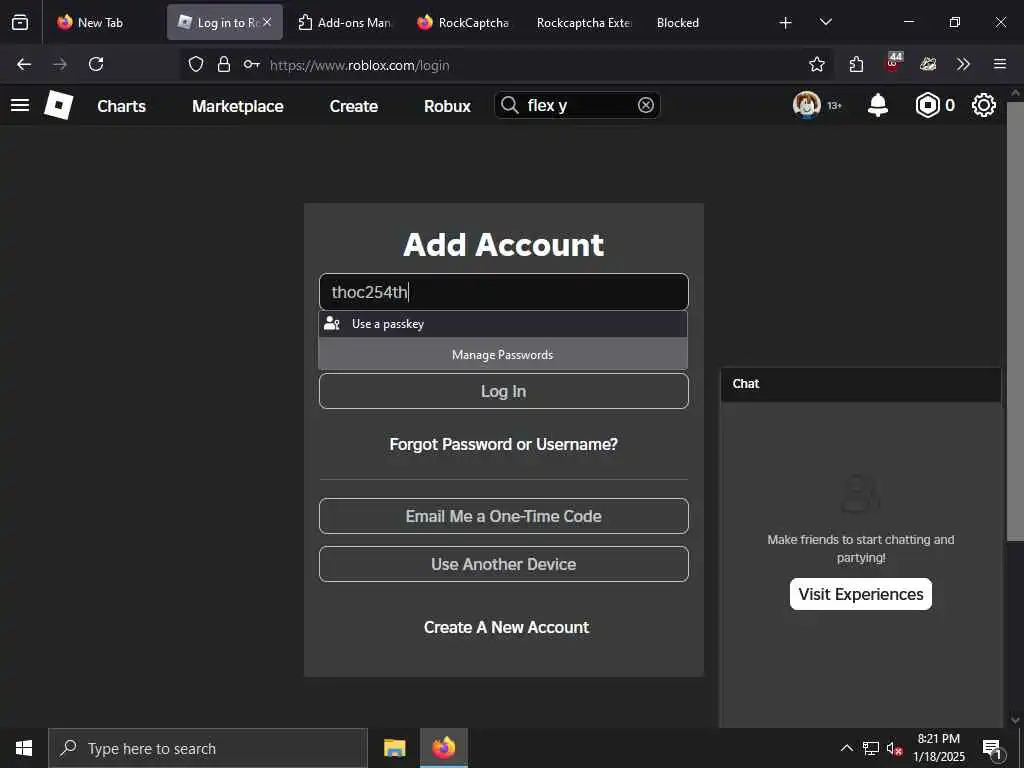
Task: Click Firefox icon in the taskbar
Action: tap(444, 748)
